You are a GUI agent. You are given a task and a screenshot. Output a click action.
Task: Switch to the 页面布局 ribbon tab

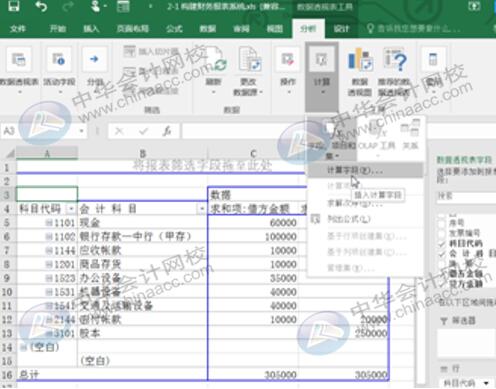pos(132,29)
